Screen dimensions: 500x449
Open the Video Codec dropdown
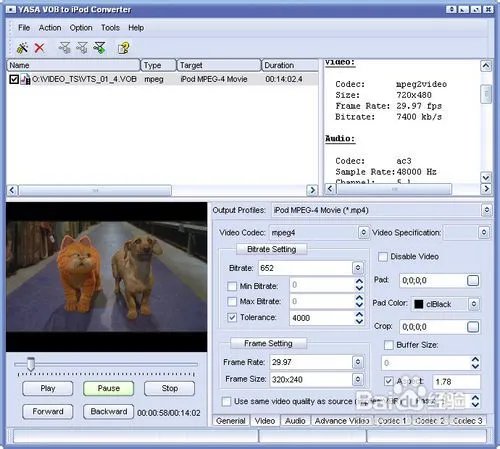363,232
